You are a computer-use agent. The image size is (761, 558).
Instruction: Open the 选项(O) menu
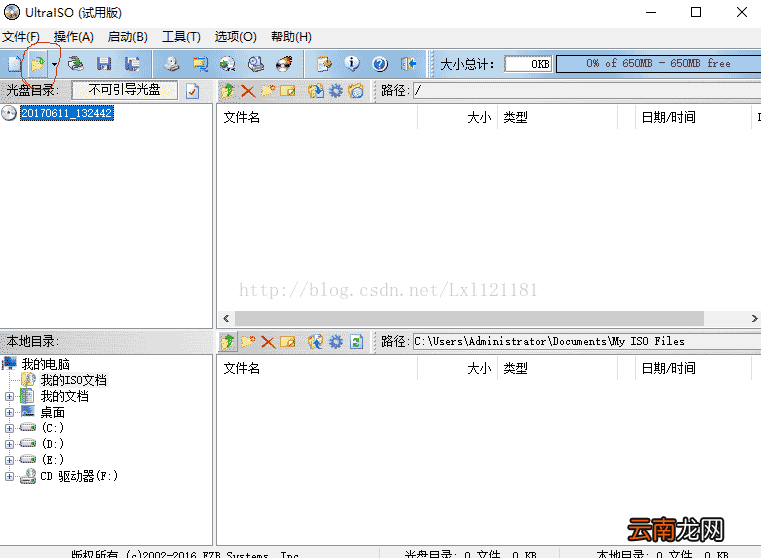pos(235,37)
